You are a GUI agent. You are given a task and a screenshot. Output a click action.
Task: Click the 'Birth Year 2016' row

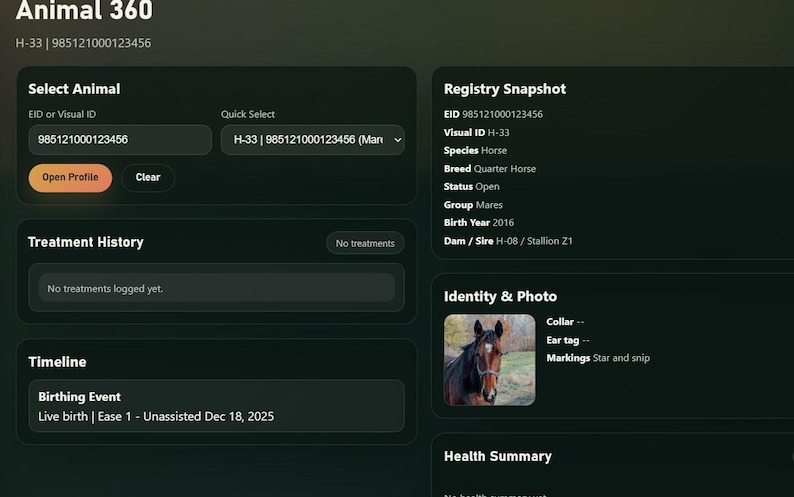click(x=479, y=222)
